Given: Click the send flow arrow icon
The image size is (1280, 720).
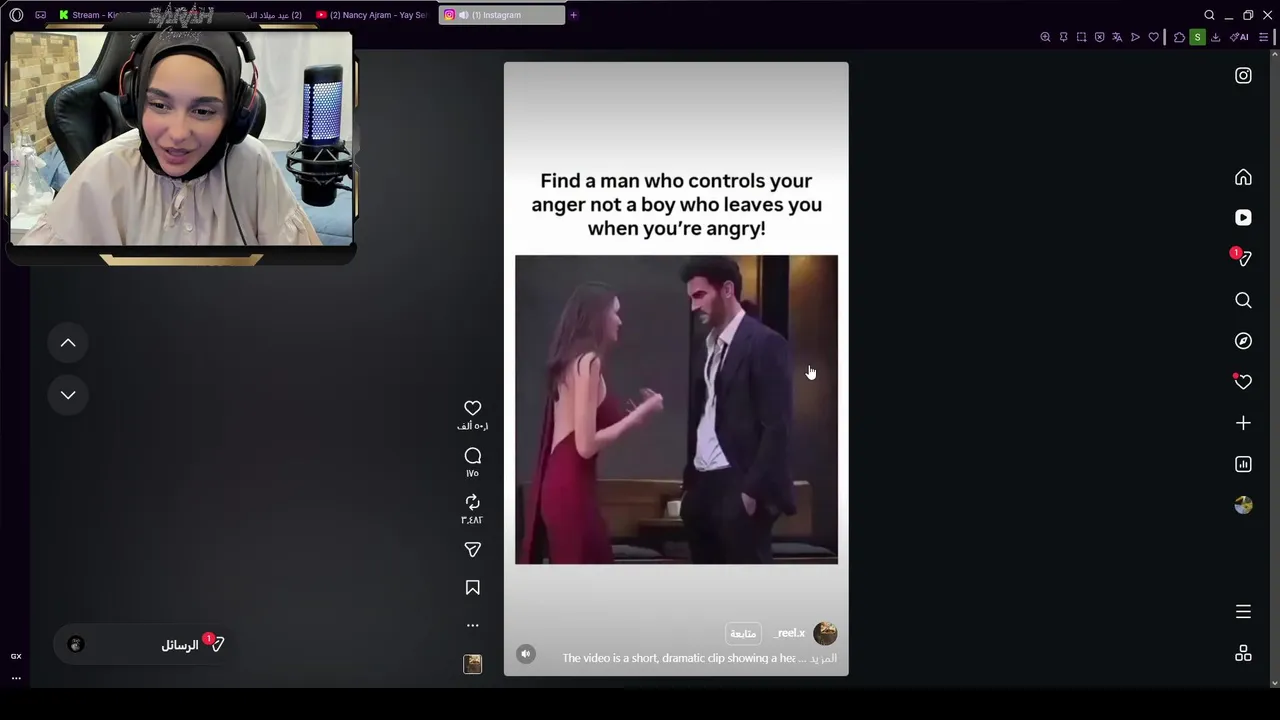Looking at the screenshot, I should pyautogui.click(x=1135, y=37).
